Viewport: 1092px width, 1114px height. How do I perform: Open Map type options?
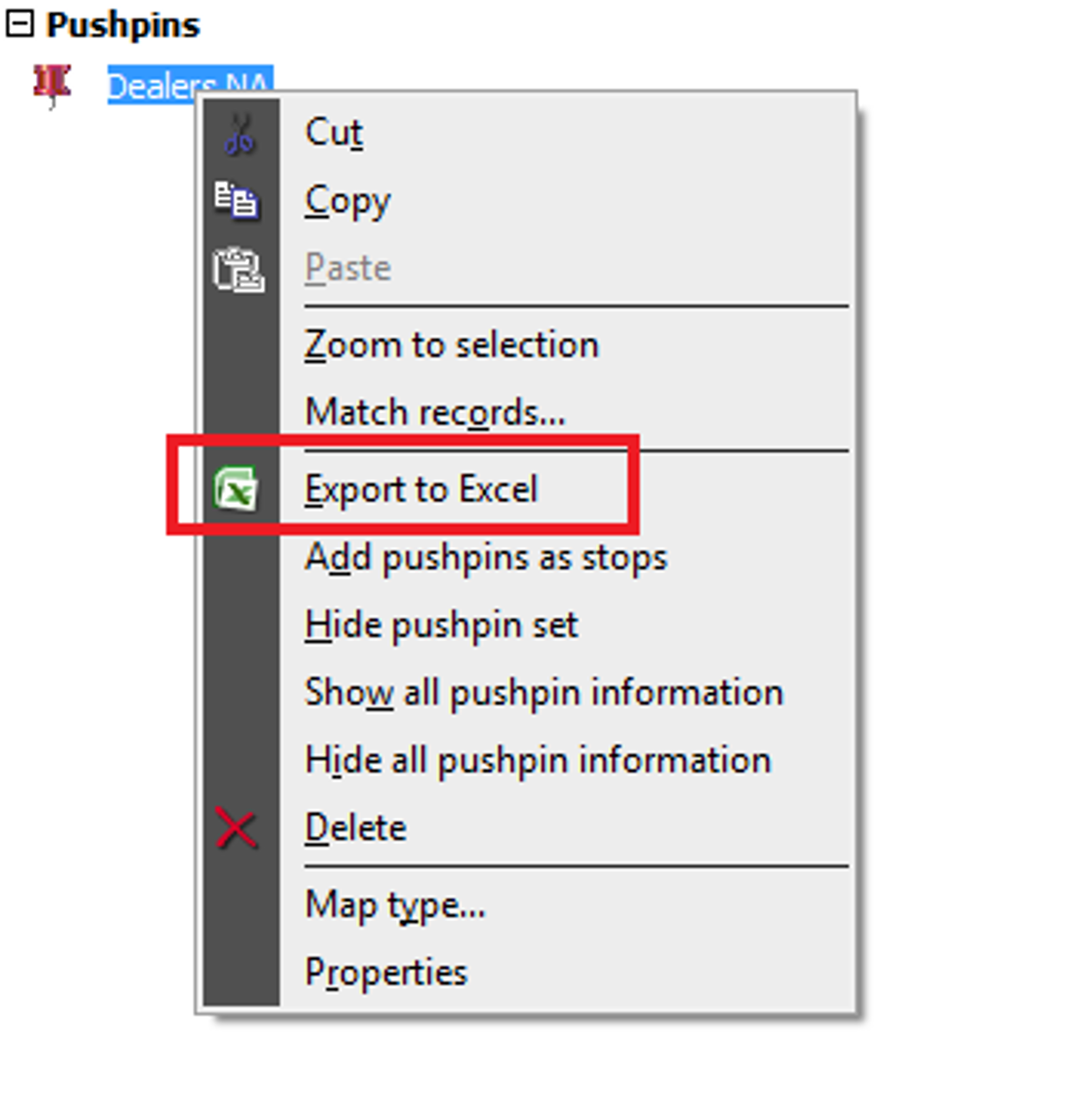click(x=395, y=906)
